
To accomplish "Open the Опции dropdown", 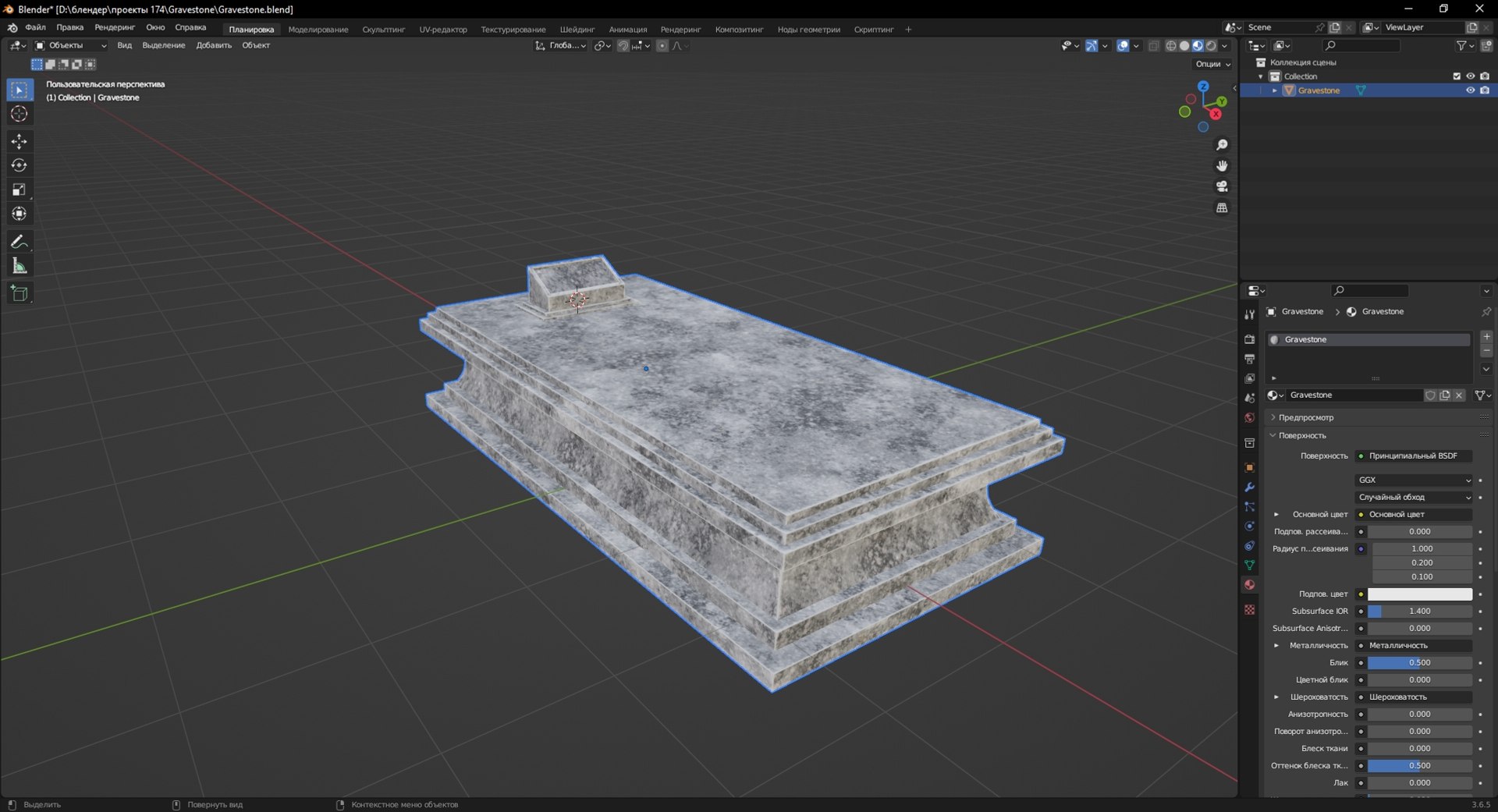I will (x=1212, y=64).
